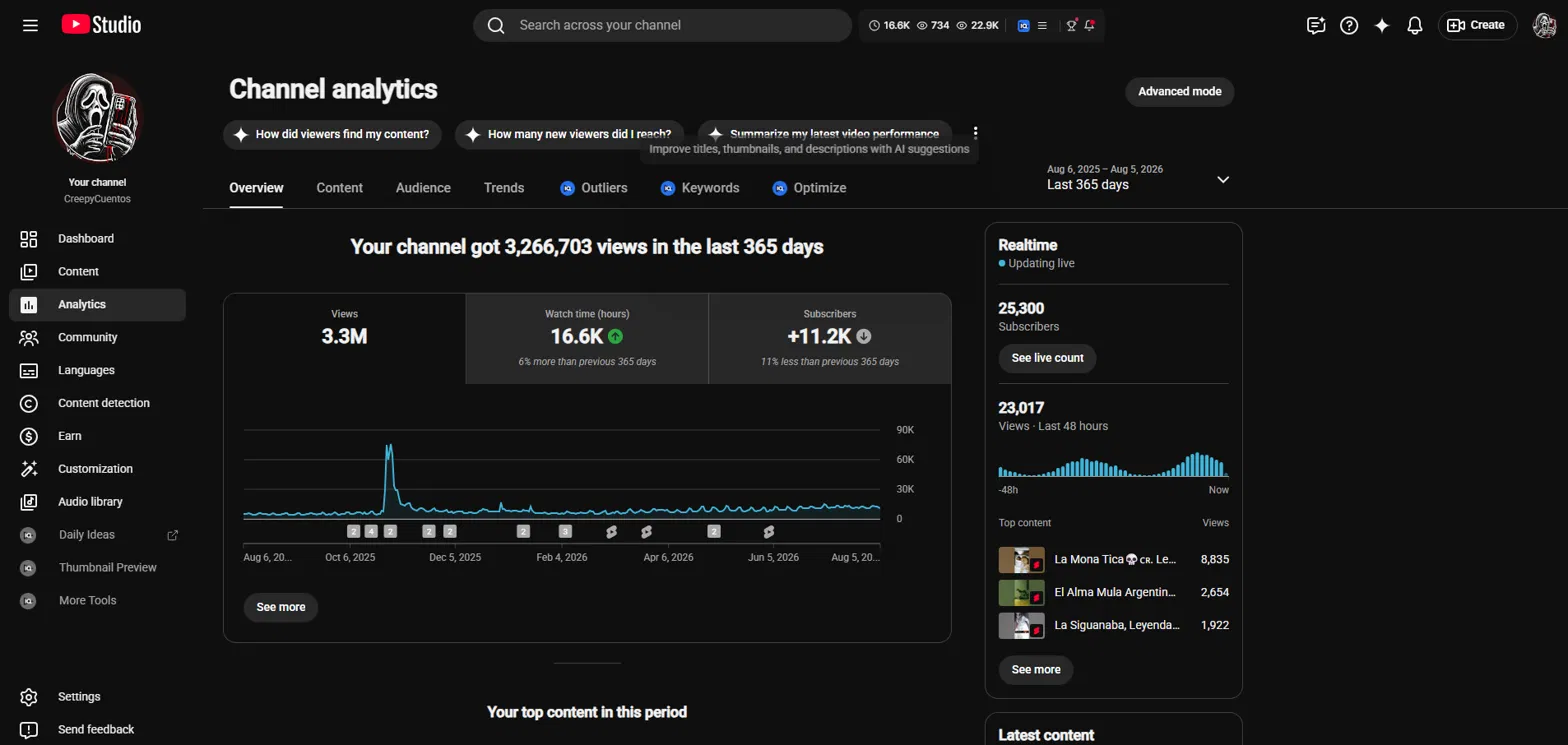The width and height of the screenshot is (1568, 745).
Task: Switch to the Audience tab
Action: click(423, 188)
